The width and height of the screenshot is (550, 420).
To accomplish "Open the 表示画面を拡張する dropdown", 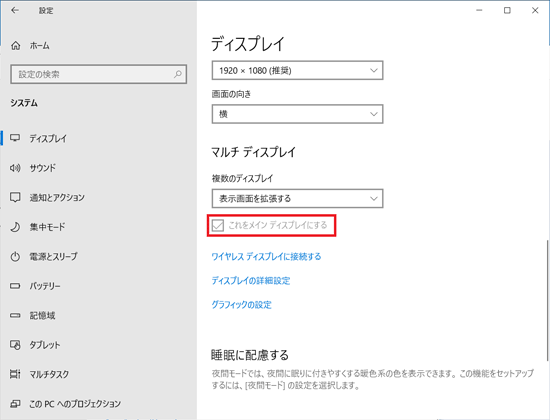I will pos(297,199).
